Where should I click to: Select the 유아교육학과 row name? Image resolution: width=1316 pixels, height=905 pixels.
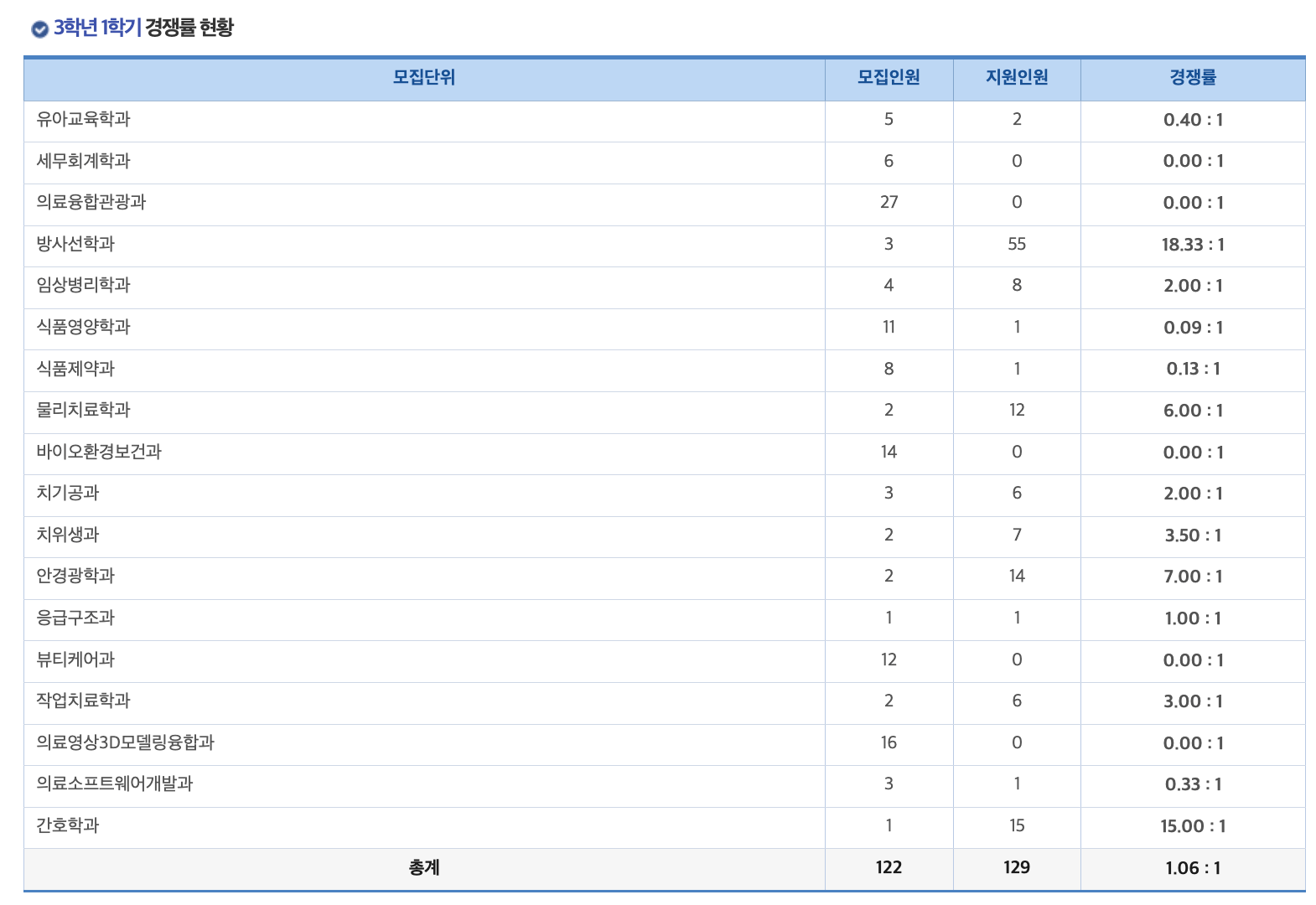(84, 119)
